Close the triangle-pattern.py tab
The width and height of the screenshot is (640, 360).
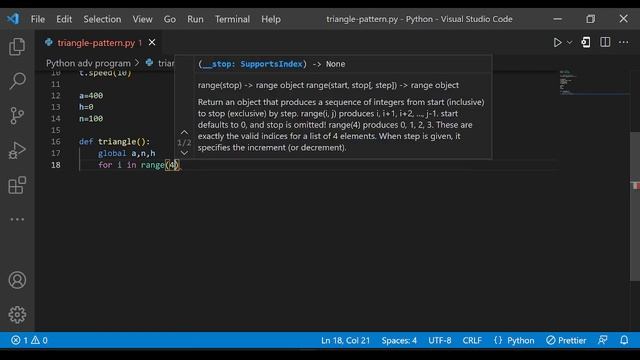pos(152,42)
